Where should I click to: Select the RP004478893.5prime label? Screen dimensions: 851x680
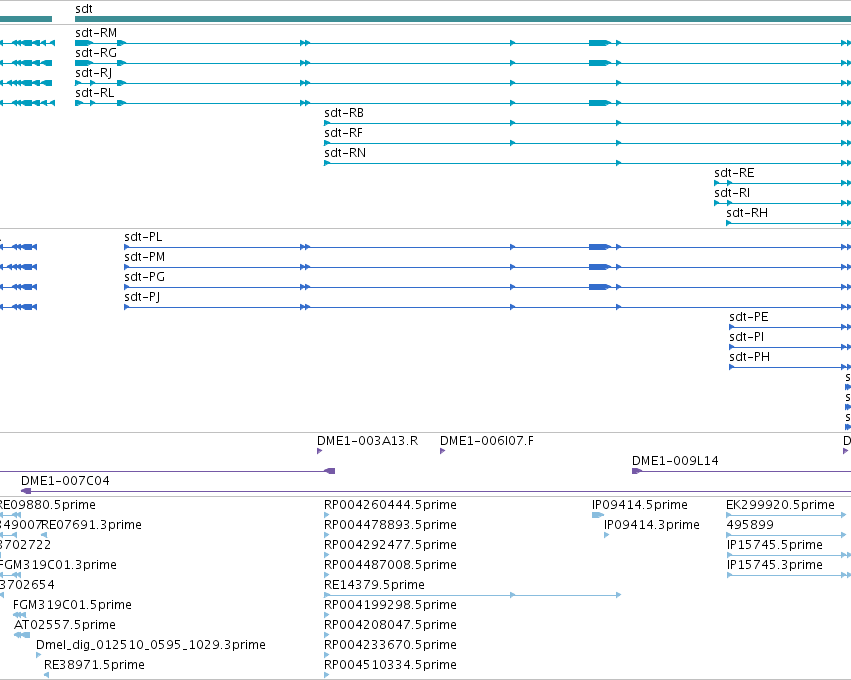390,525
